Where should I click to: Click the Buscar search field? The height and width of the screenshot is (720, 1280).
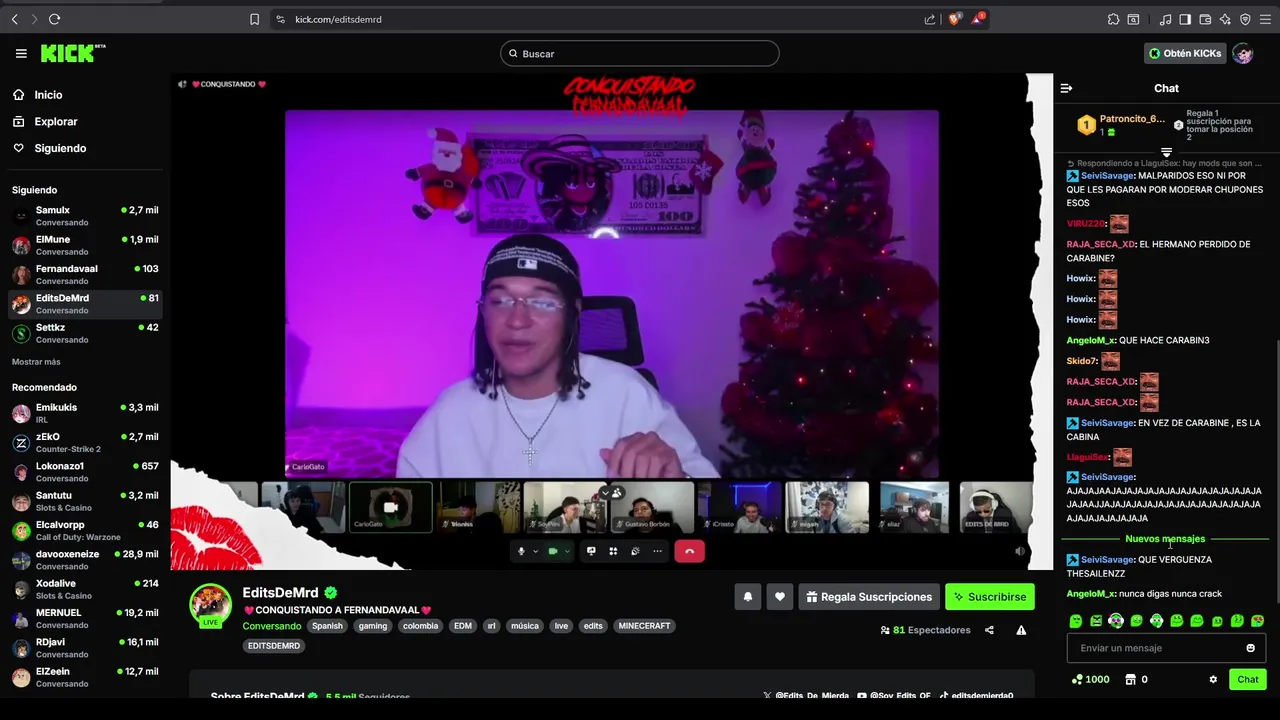[640, 54]
